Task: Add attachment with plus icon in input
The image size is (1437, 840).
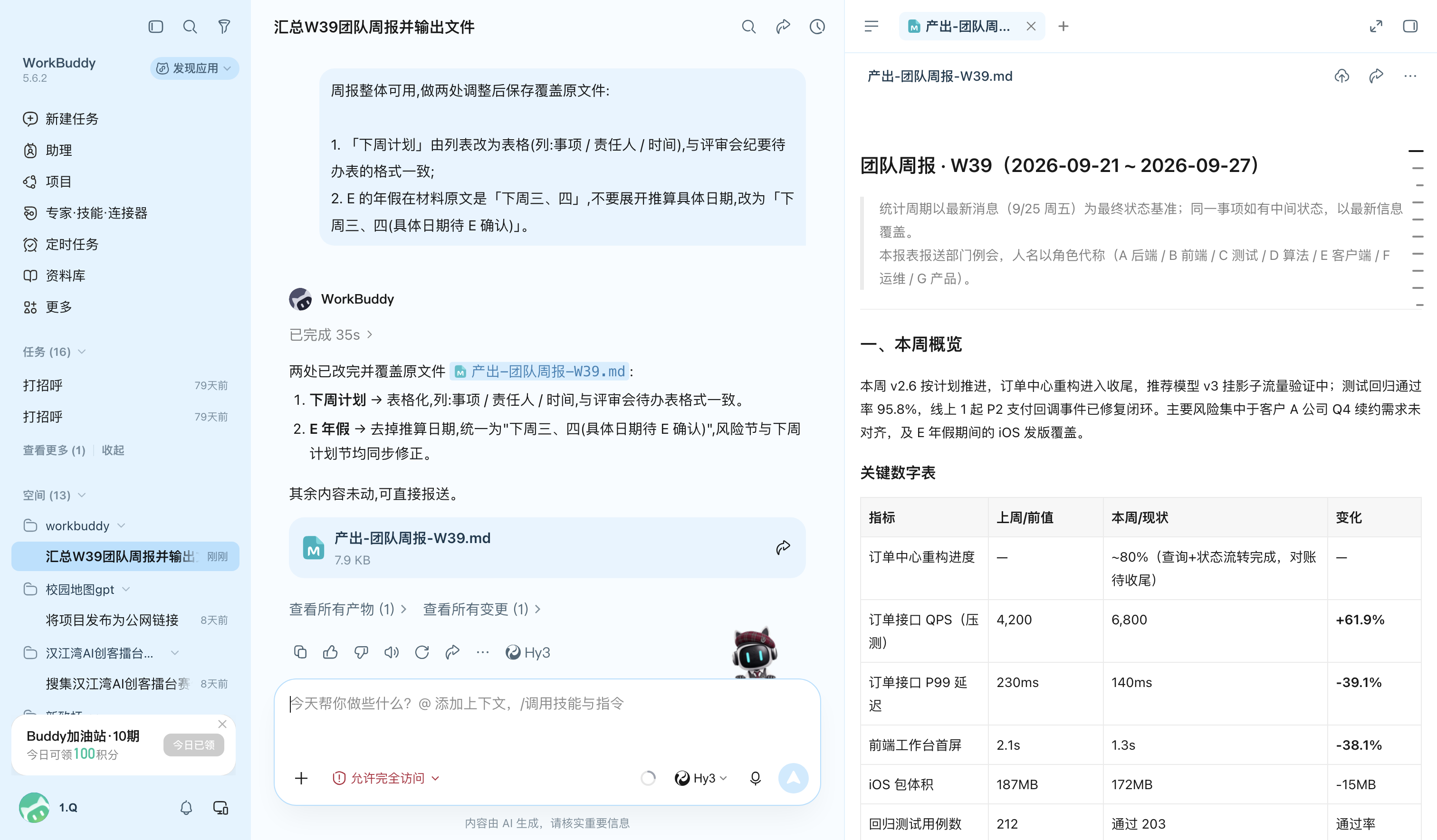Action: (x=301, y=778)
